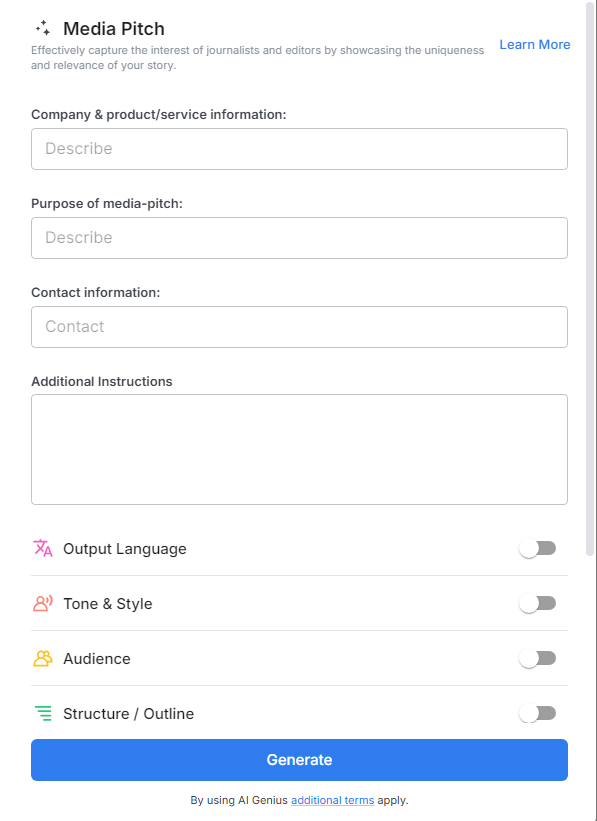Select the translation icon for Output Language

(41, 548)
